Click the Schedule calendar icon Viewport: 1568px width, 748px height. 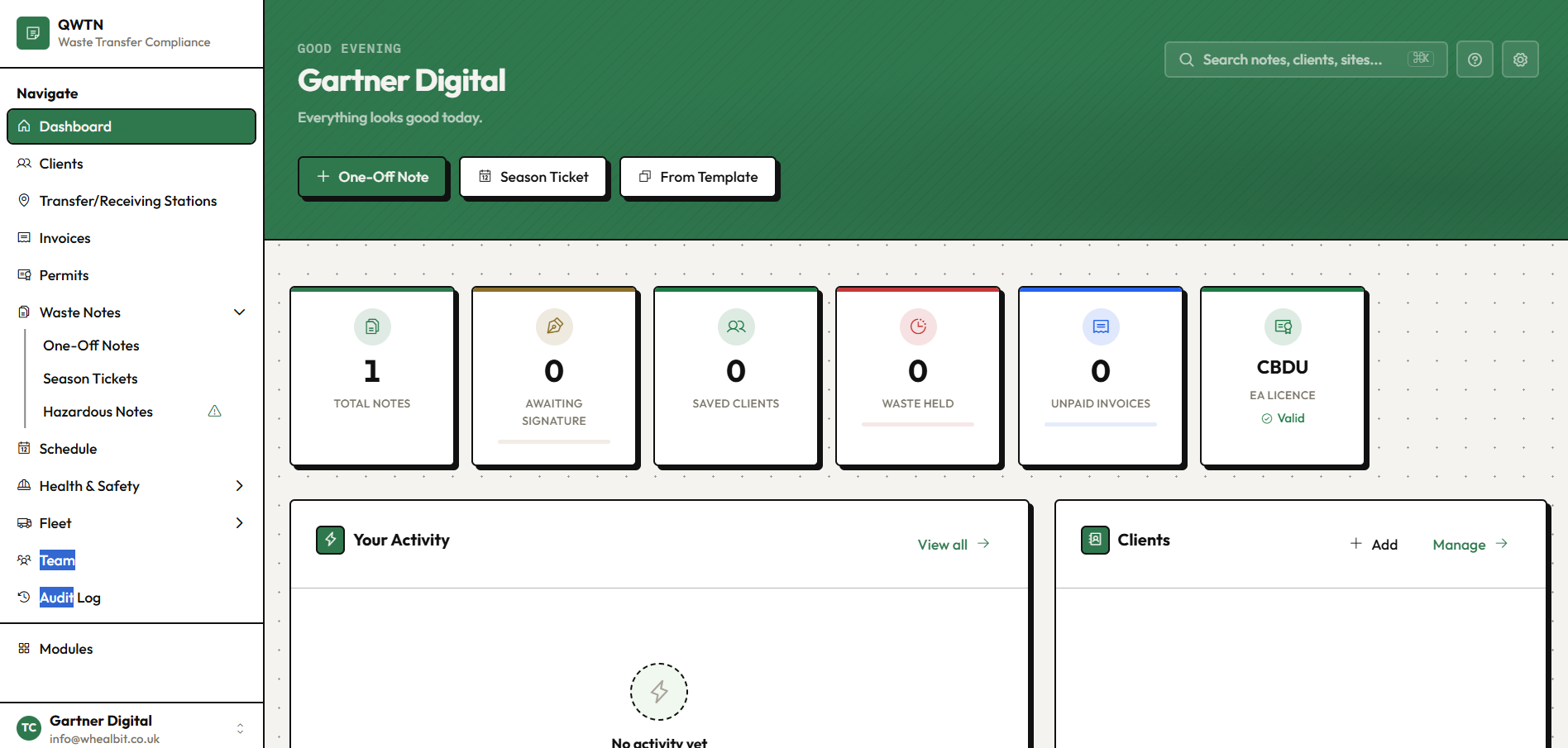click(x=24, y=448)
